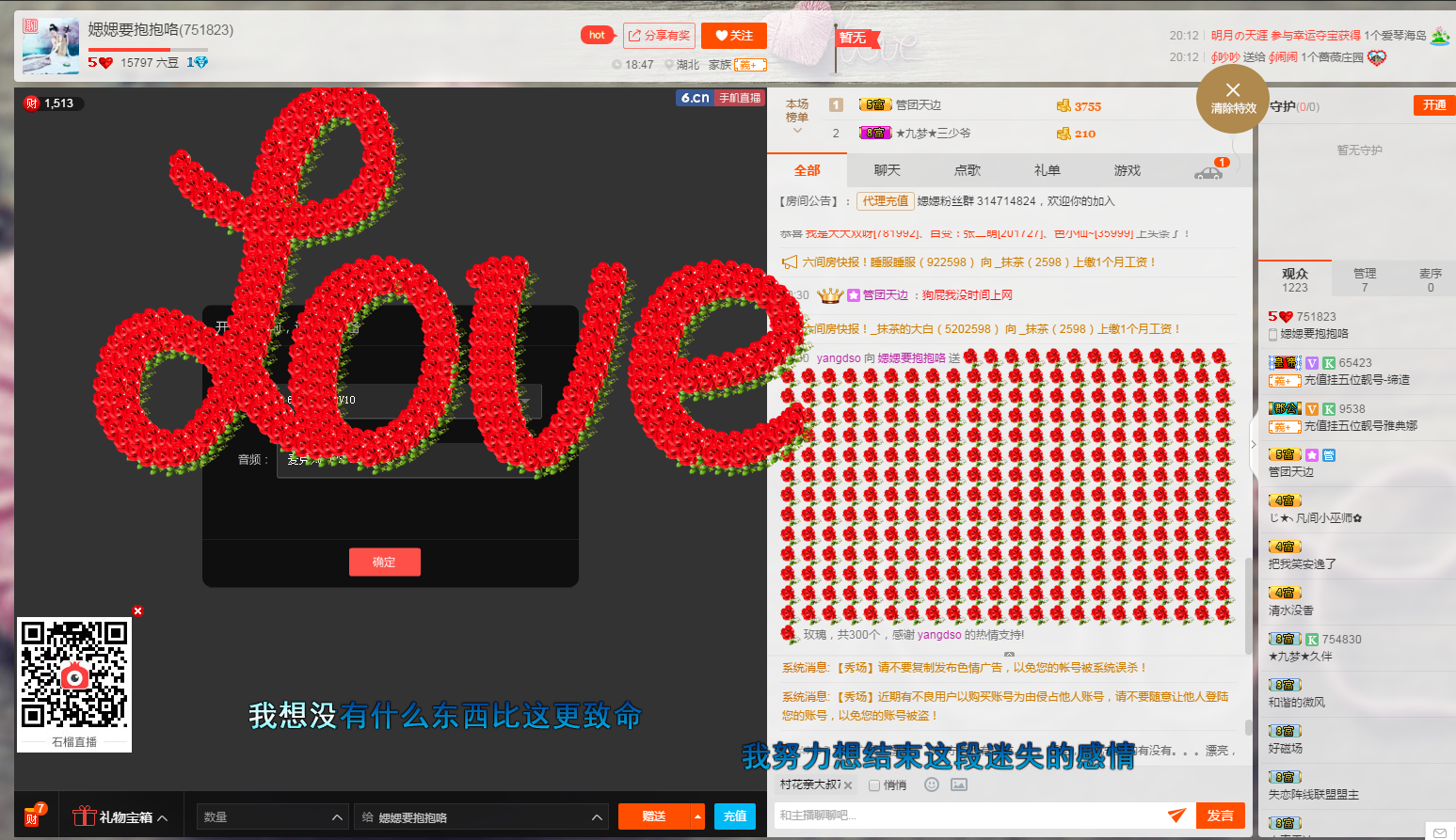Screen dimensions: 1456x840
Task: Click audience member 和谐的微风
Action: coord(1297,703)
